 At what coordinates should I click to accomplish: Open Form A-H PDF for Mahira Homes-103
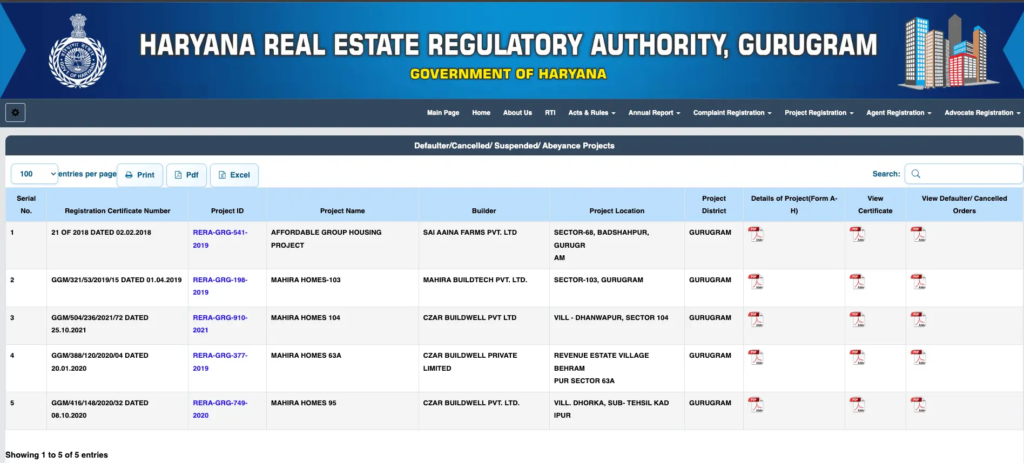[756, 281]
